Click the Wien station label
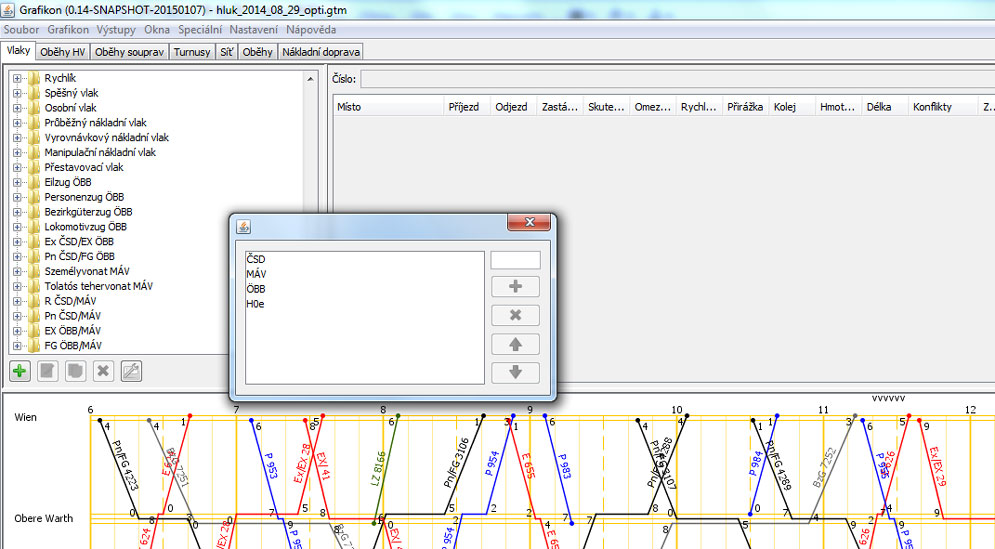 coord(25,418)
